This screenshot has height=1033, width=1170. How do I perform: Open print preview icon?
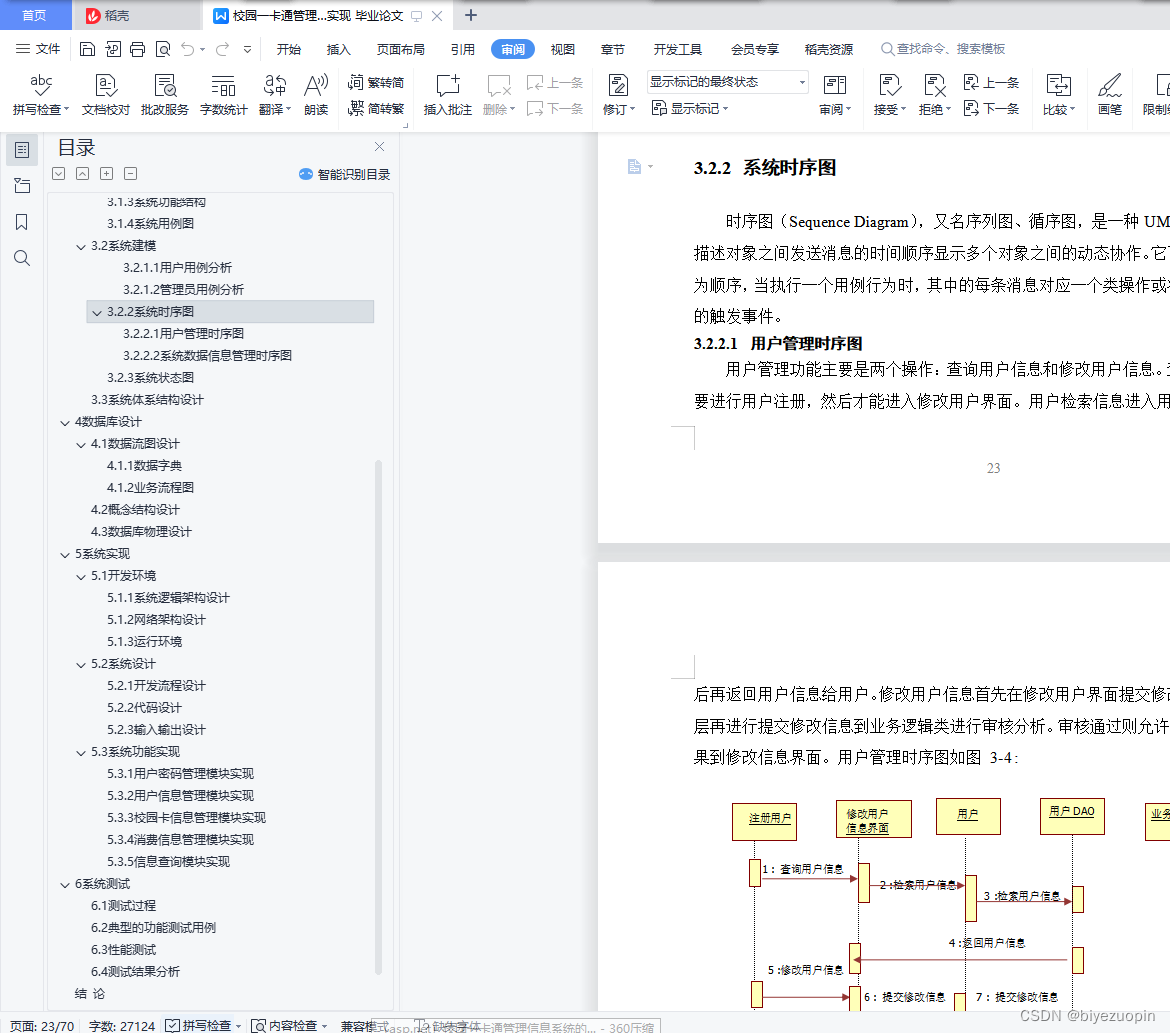163,49
